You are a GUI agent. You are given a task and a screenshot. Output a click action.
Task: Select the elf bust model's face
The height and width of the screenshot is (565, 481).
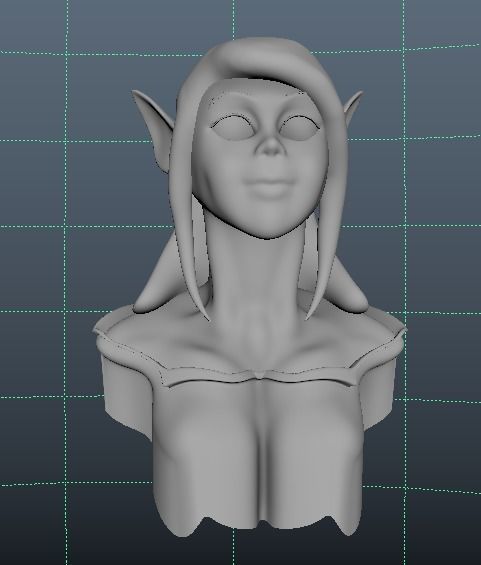tap(261, 159)
